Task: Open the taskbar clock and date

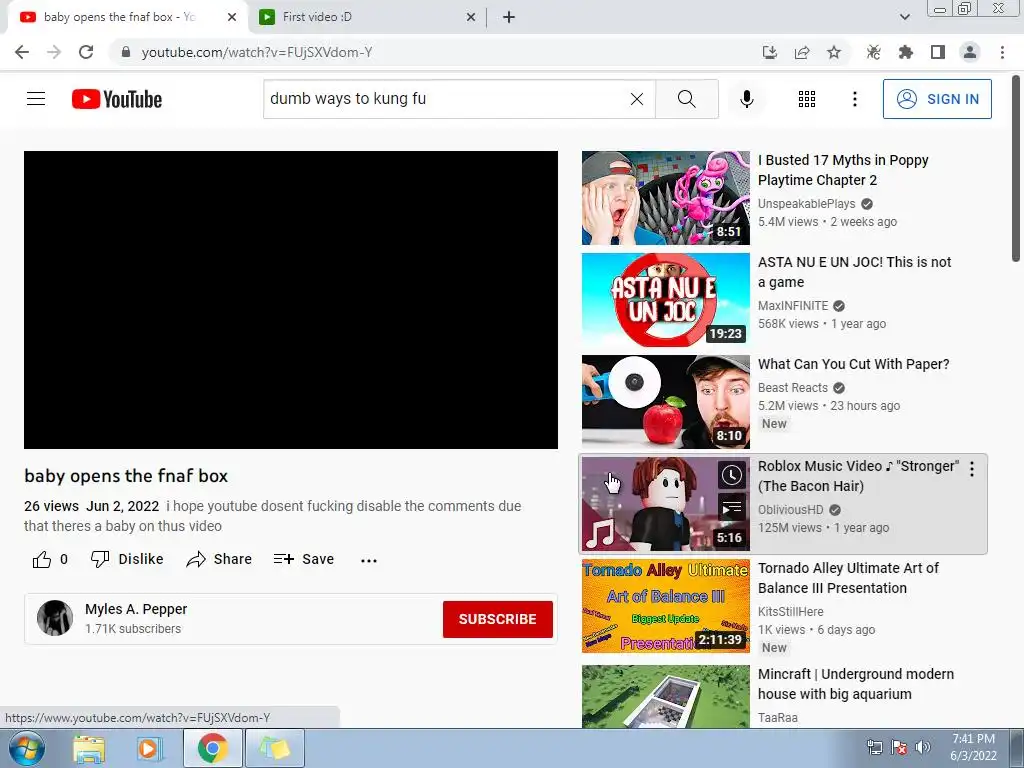Action: pyautogui.click(x=973, y=747)
